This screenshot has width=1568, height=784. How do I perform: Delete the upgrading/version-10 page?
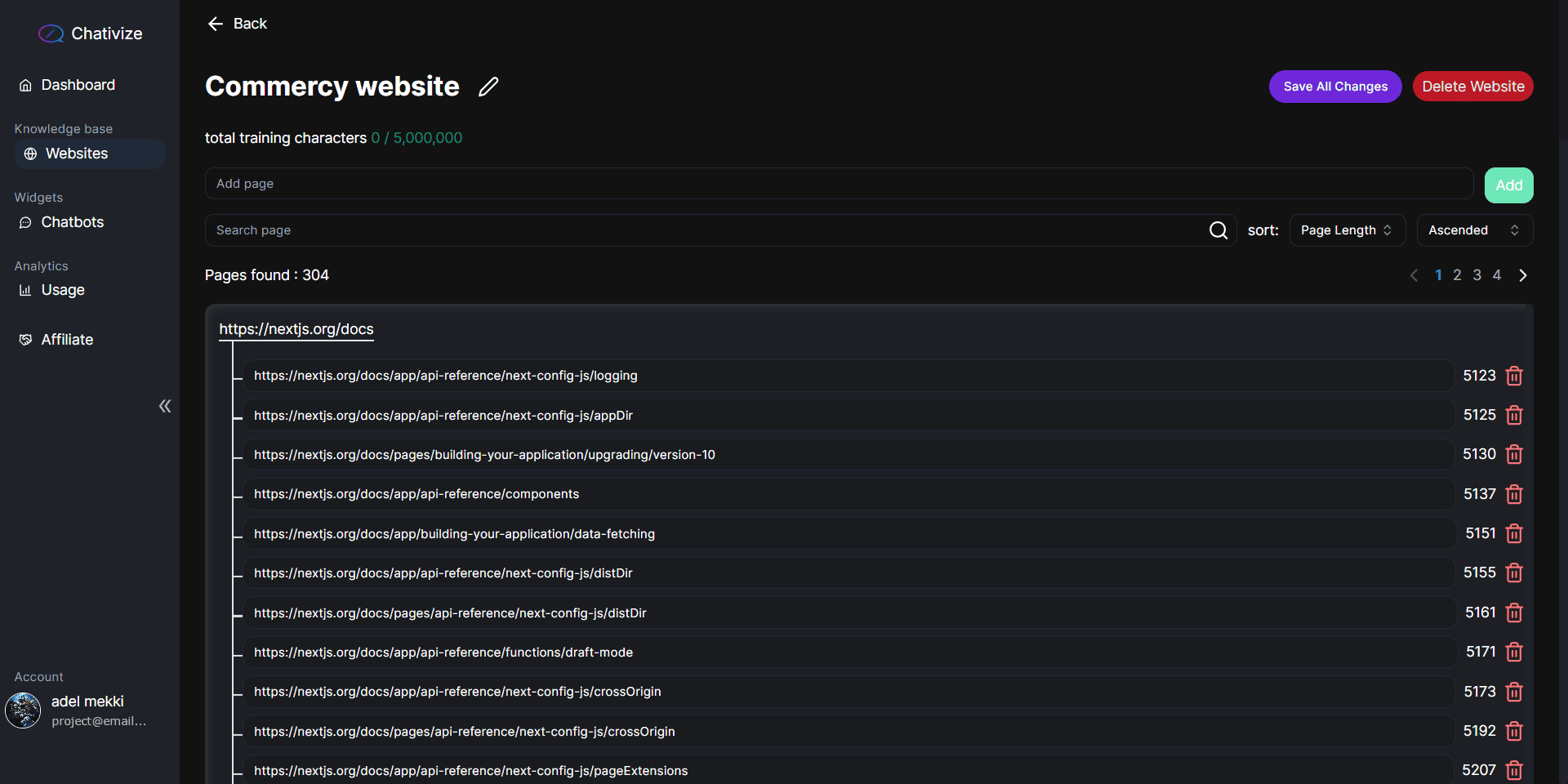click(x=1514, y=454)
